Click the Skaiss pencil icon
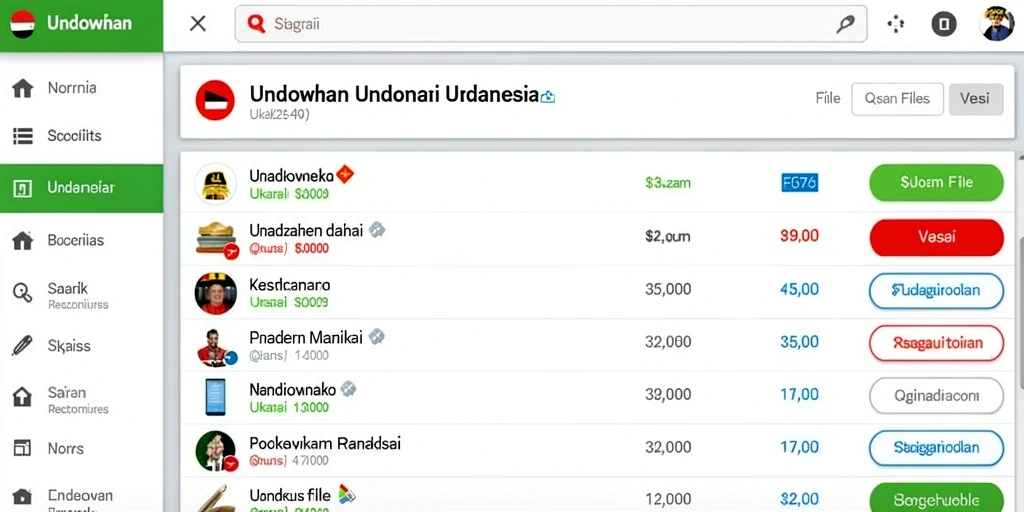Screen dimensions: 1024x512 tap(22, 345)
